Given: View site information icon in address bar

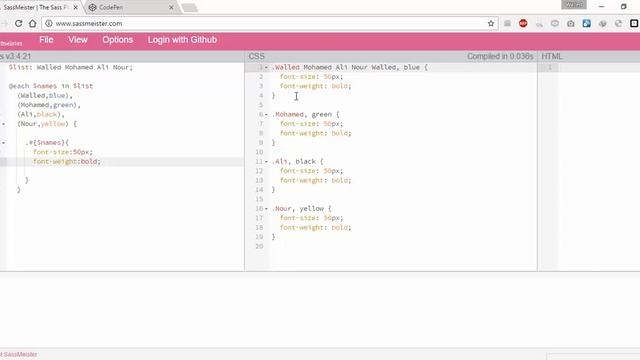Looking at the screenshot, I should point(49,23).
